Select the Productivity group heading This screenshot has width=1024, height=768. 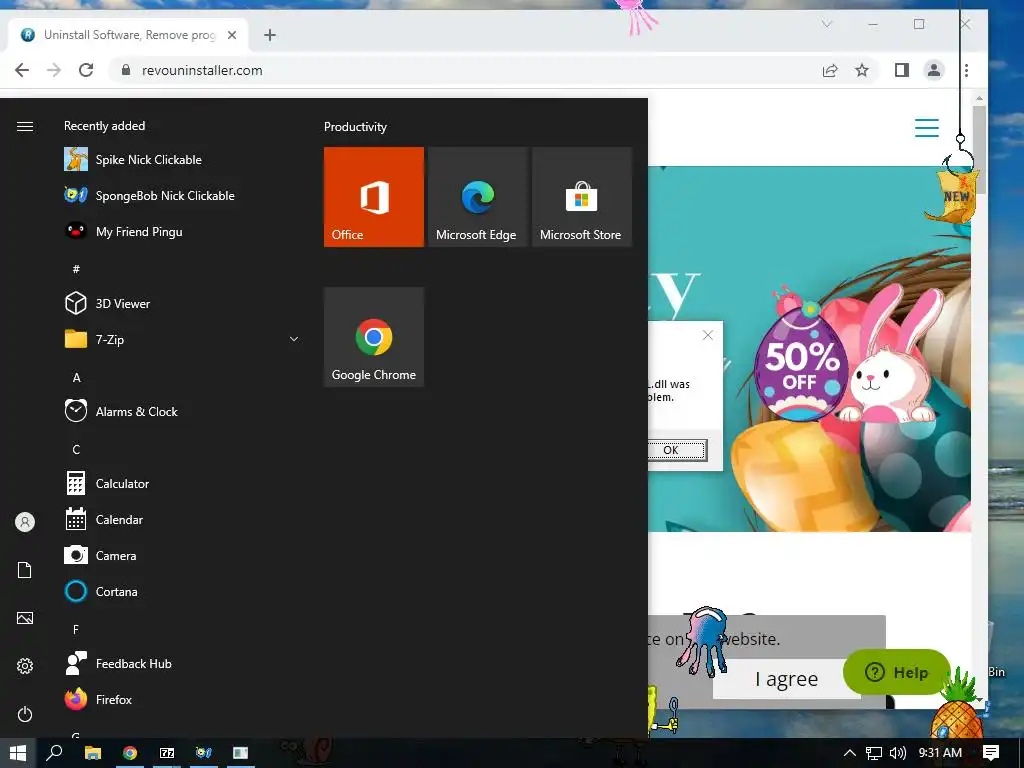point(355,127)
